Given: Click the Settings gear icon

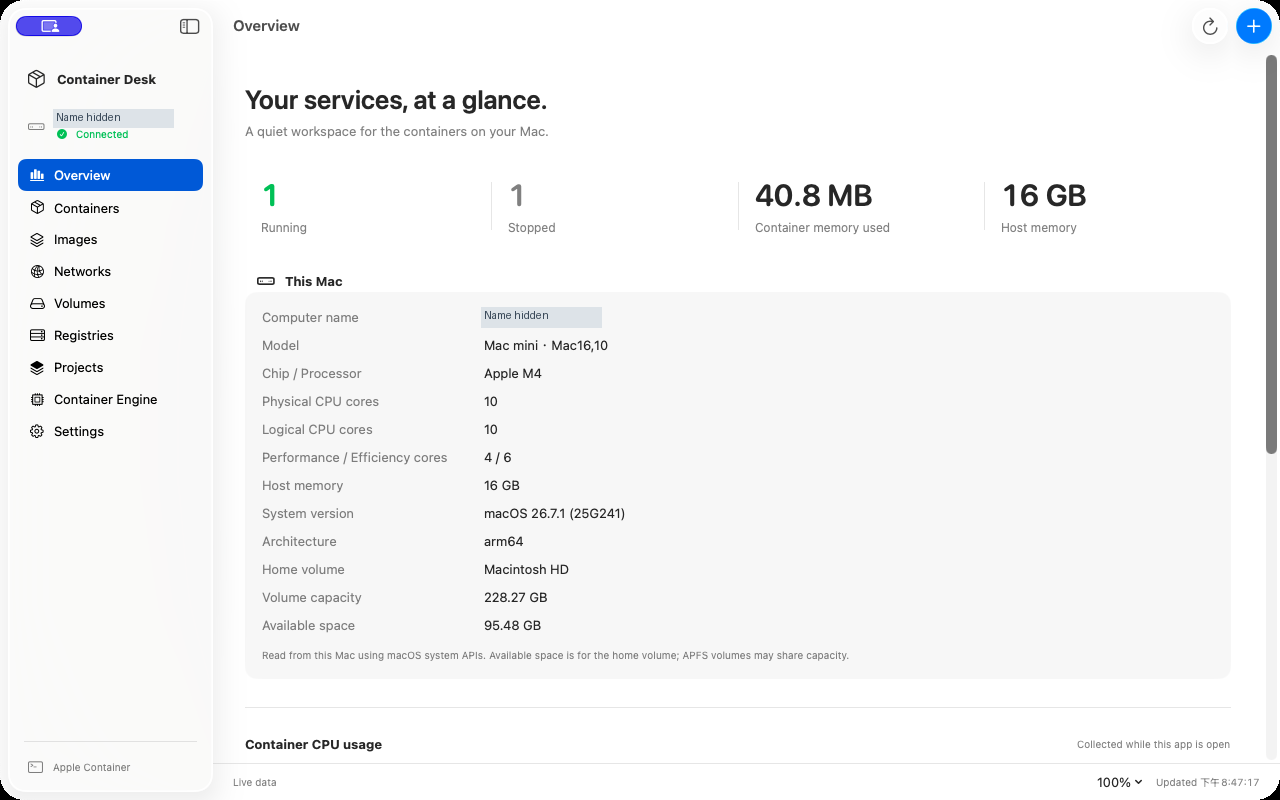Looking at the screenshot, I should click(x=37, y=432).
